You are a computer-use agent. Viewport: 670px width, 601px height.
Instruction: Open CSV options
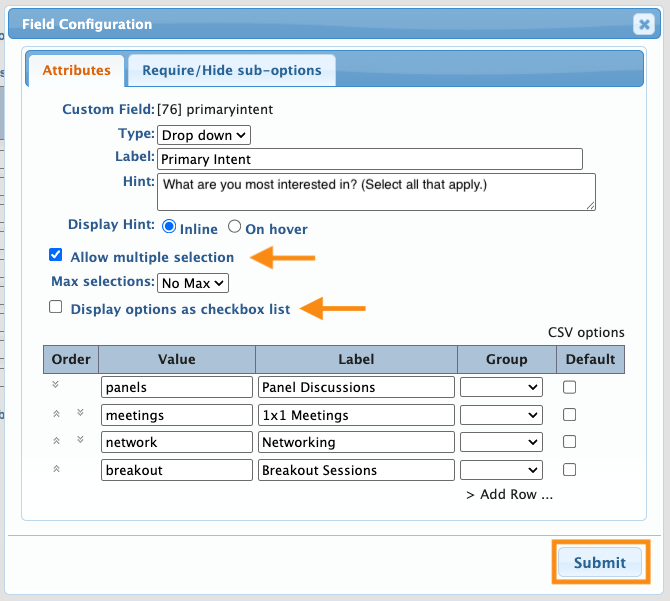coord(586,332)
